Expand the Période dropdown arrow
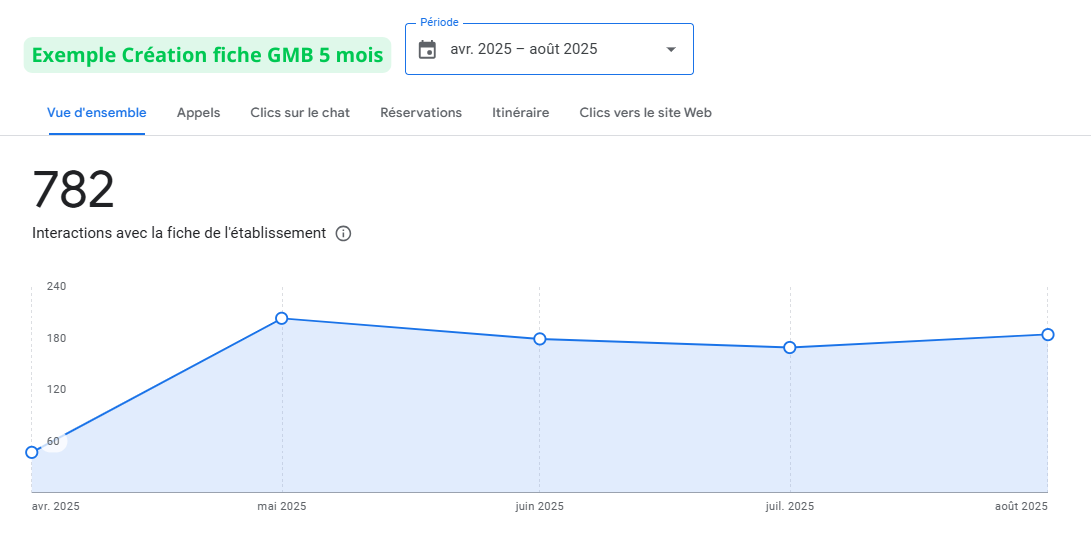The image size is (1091, 550). (671, 49)
